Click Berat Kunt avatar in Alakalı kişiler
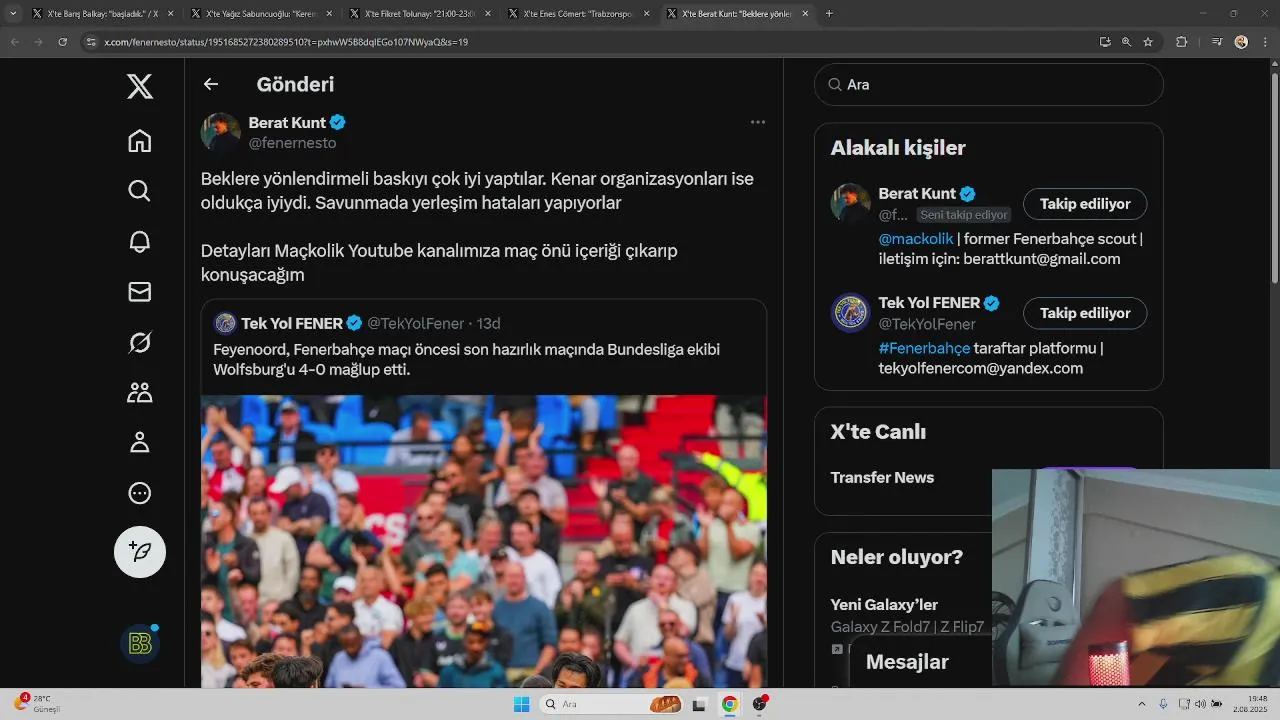This screenshot has height=720, width=1280. [x=851, y=203]
